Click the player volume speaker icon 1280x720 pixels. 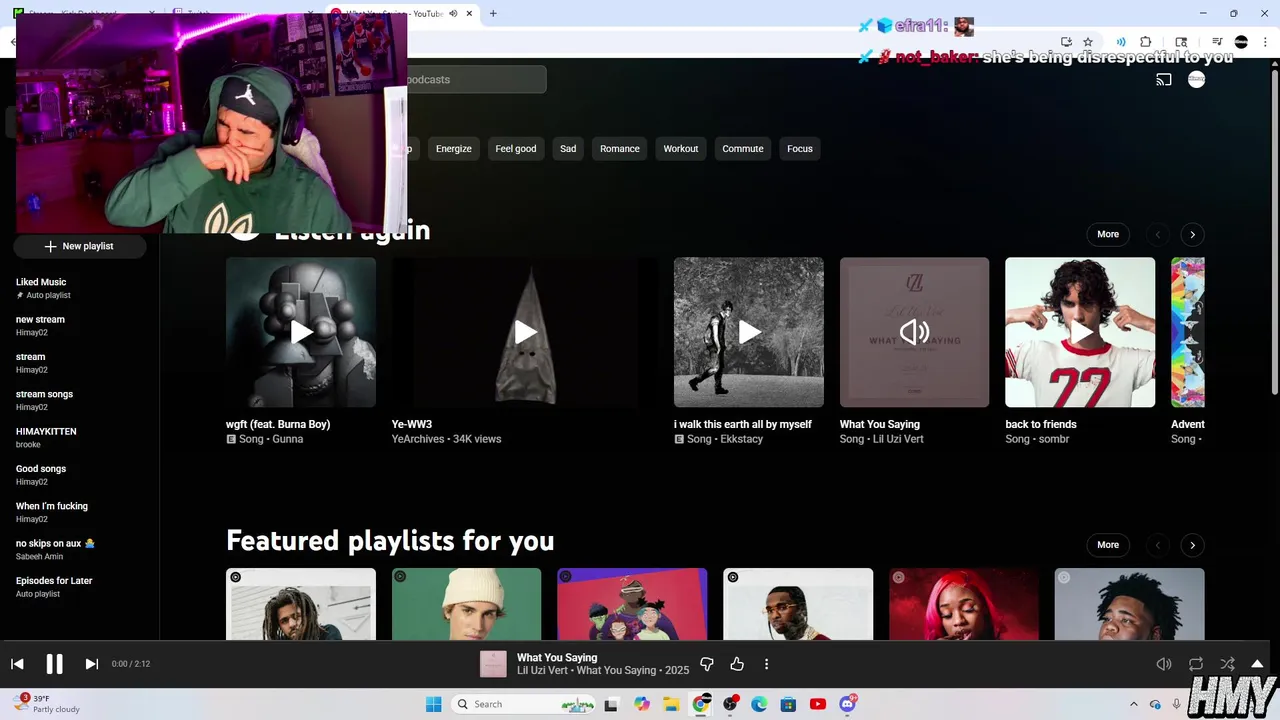click(1164, 664)
